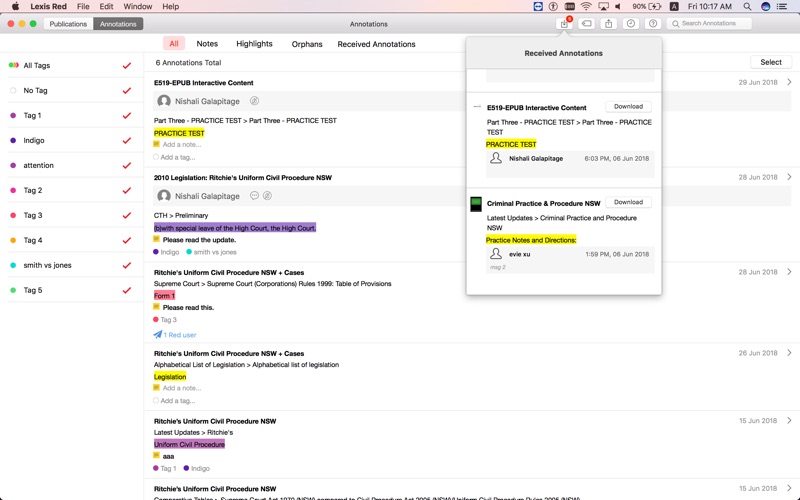
Task: Click the Wi-Fi status icon
Action: (586, 7)
